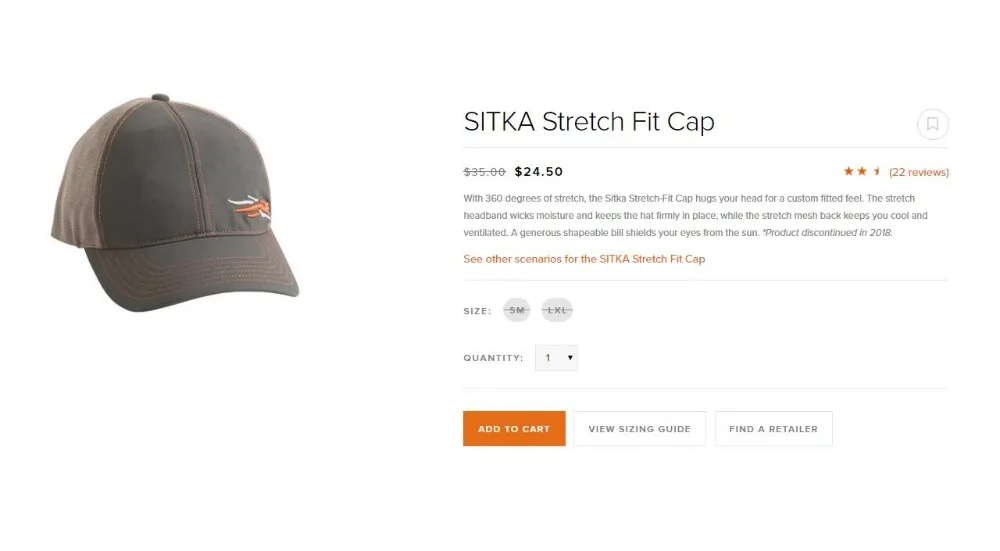Click the second orange rating star
1000x551 pixels.
[x=862, y=171]
